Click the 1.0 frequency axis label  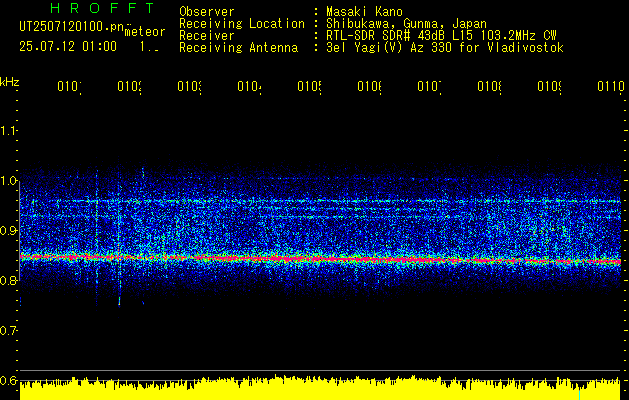coord(8,181)
